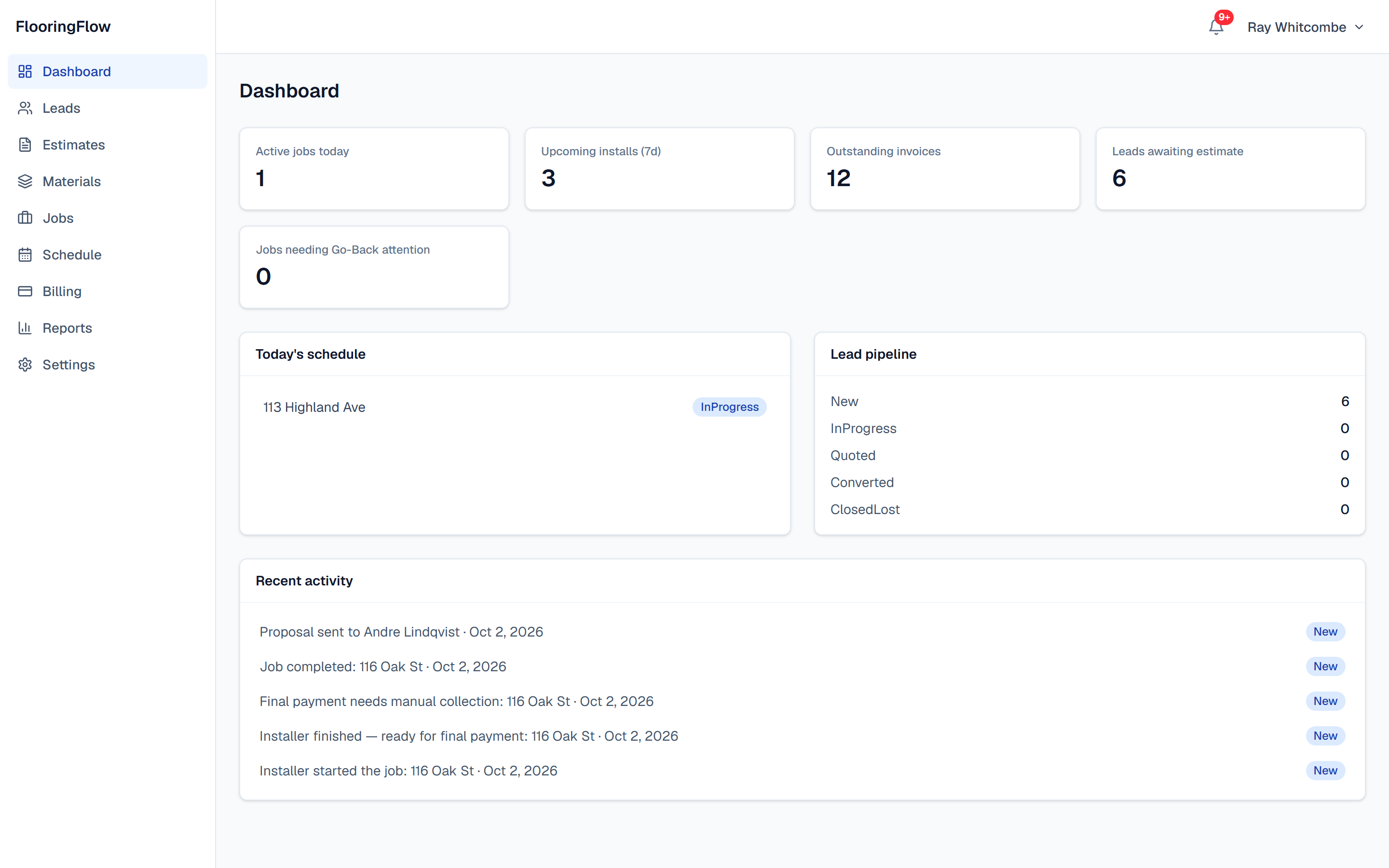Click Job completed: 116 Oak St activity
This screenshot has height=868, width=1389.
[802, 666]
